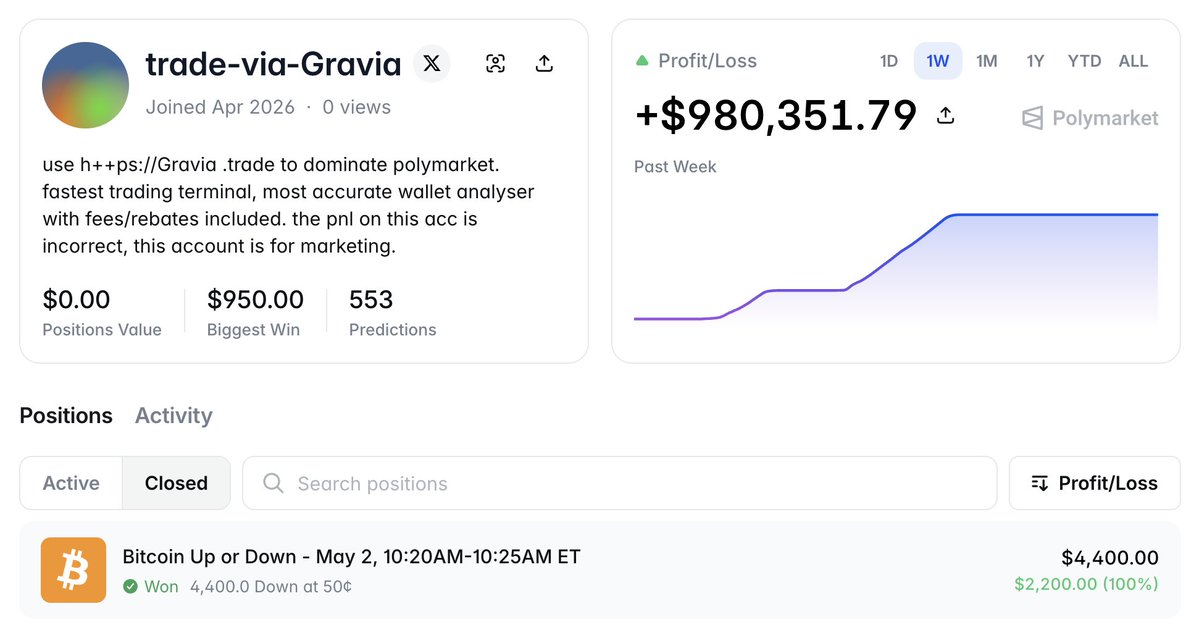
Task: Select the 1Y time range
Action: (x=1035, y=61)
